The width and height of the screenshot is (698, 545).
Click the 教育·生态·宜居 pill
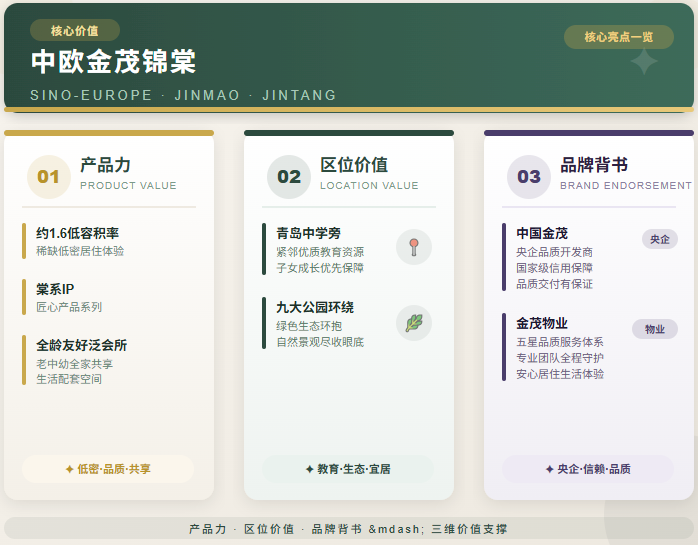point(348,469)
